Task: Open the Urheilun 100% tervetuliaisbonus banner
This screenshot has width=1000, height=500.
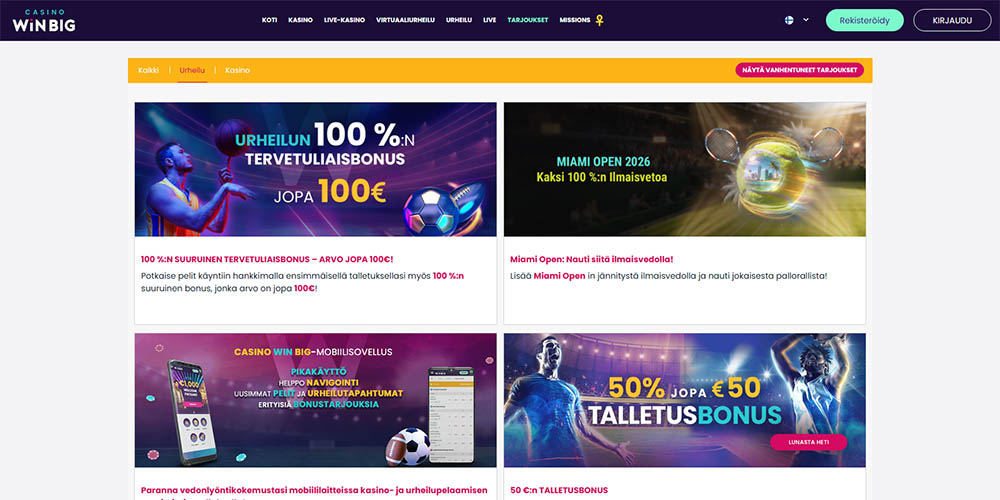Action: click(x=316, y=170)
